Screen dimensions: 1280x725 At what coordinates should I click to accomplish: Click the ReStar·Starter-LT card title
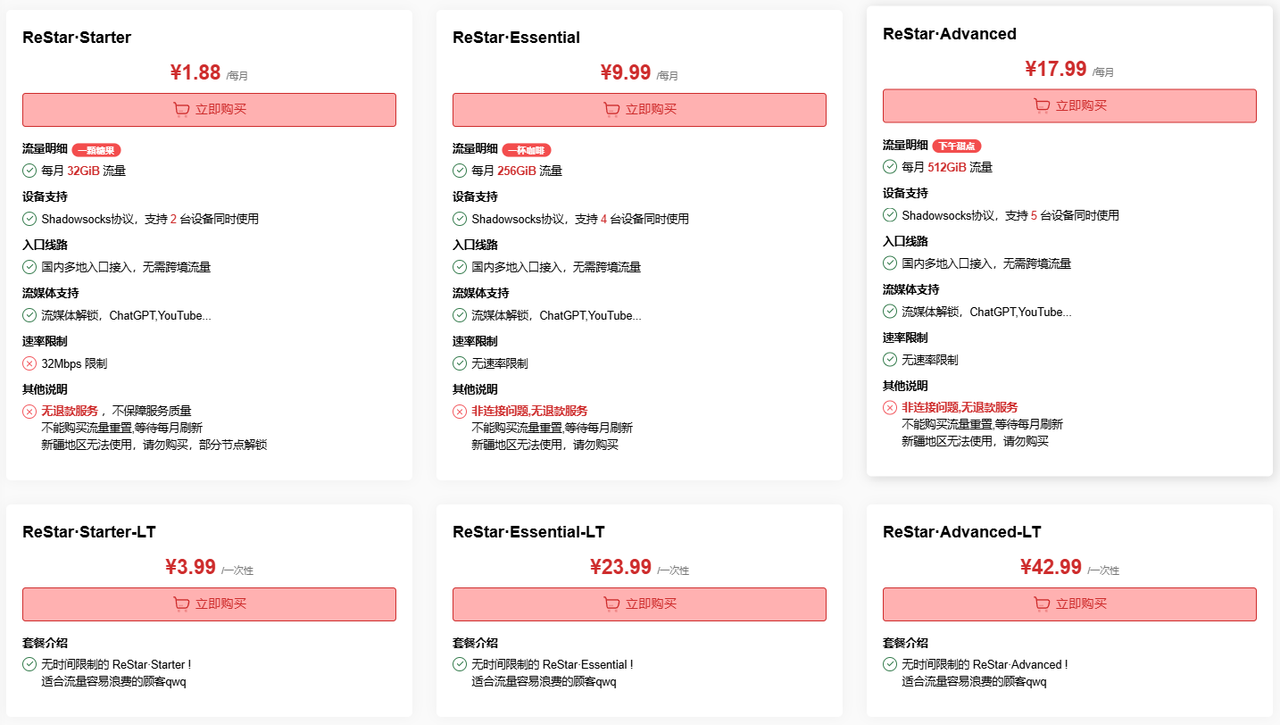tap(89, 532)
